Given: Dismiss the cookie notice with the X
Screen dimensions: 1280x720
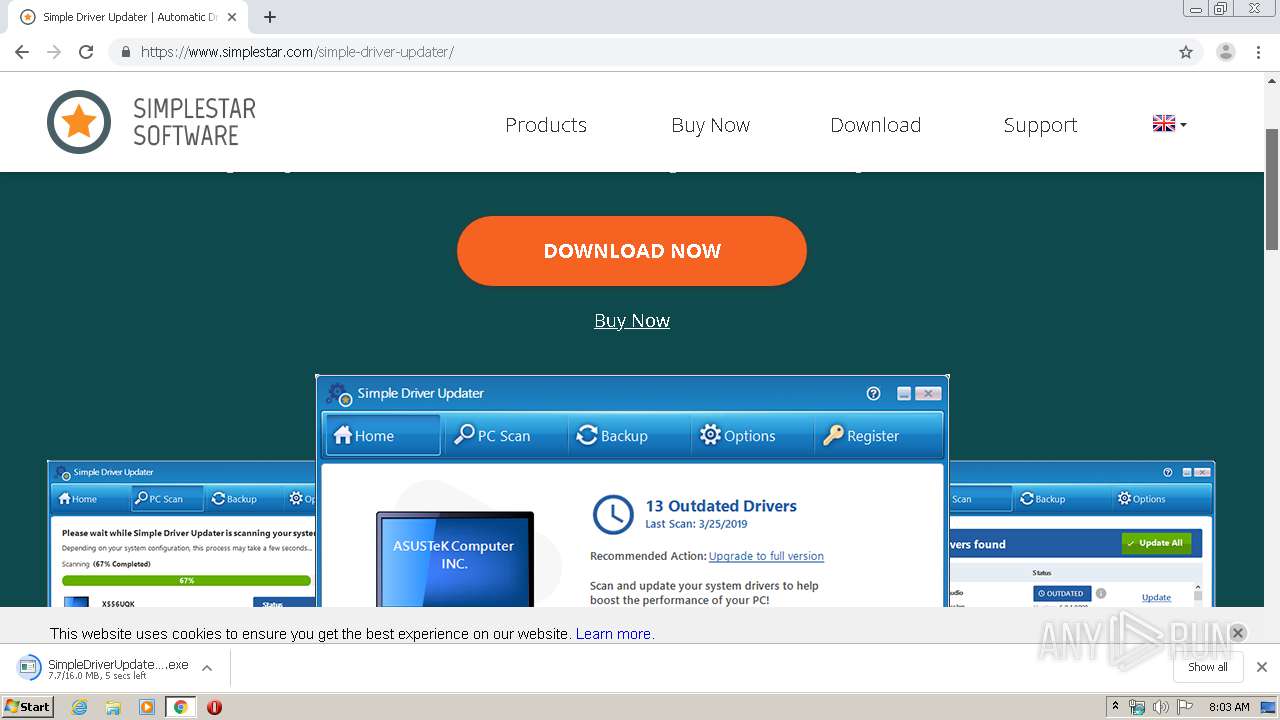Looking at the screenshot, I should (x=1237, y=632).
